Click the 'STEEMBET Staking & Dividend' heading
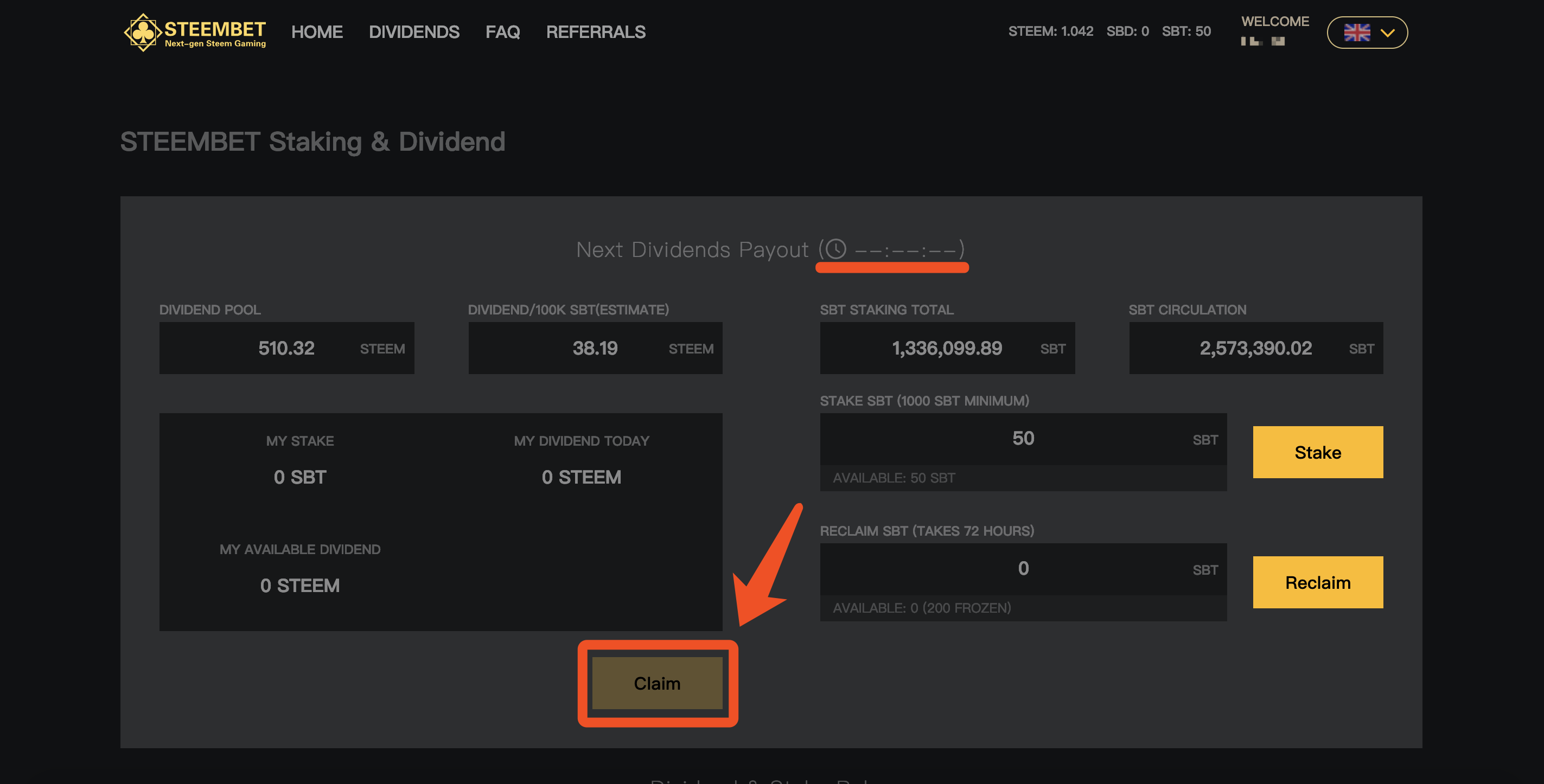 (313, 142)
